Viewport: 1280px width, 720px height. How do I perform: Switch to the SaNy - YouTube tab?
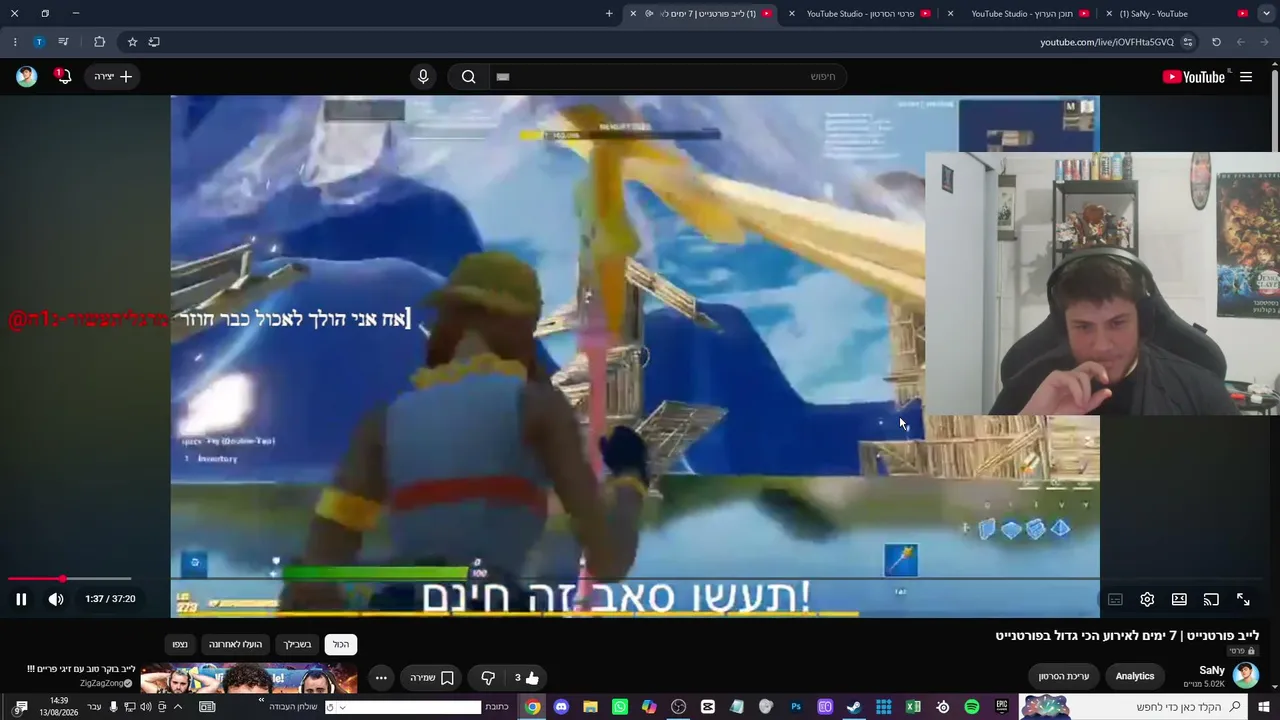click(x=1179, y=14)
